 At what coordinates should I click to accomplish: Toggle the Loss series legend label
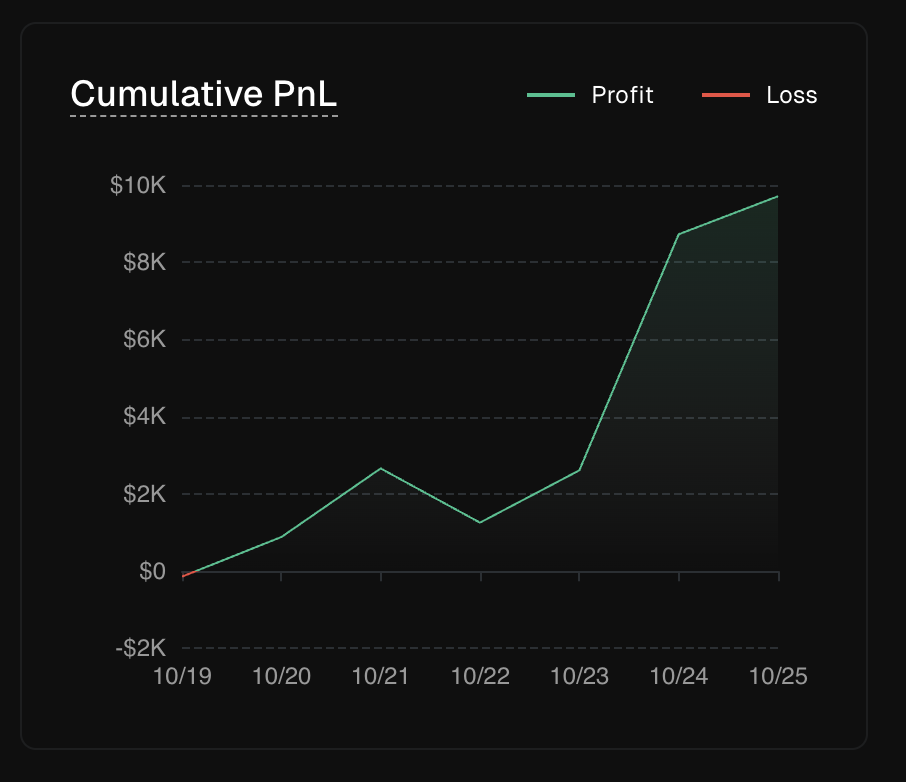[791, 95]
